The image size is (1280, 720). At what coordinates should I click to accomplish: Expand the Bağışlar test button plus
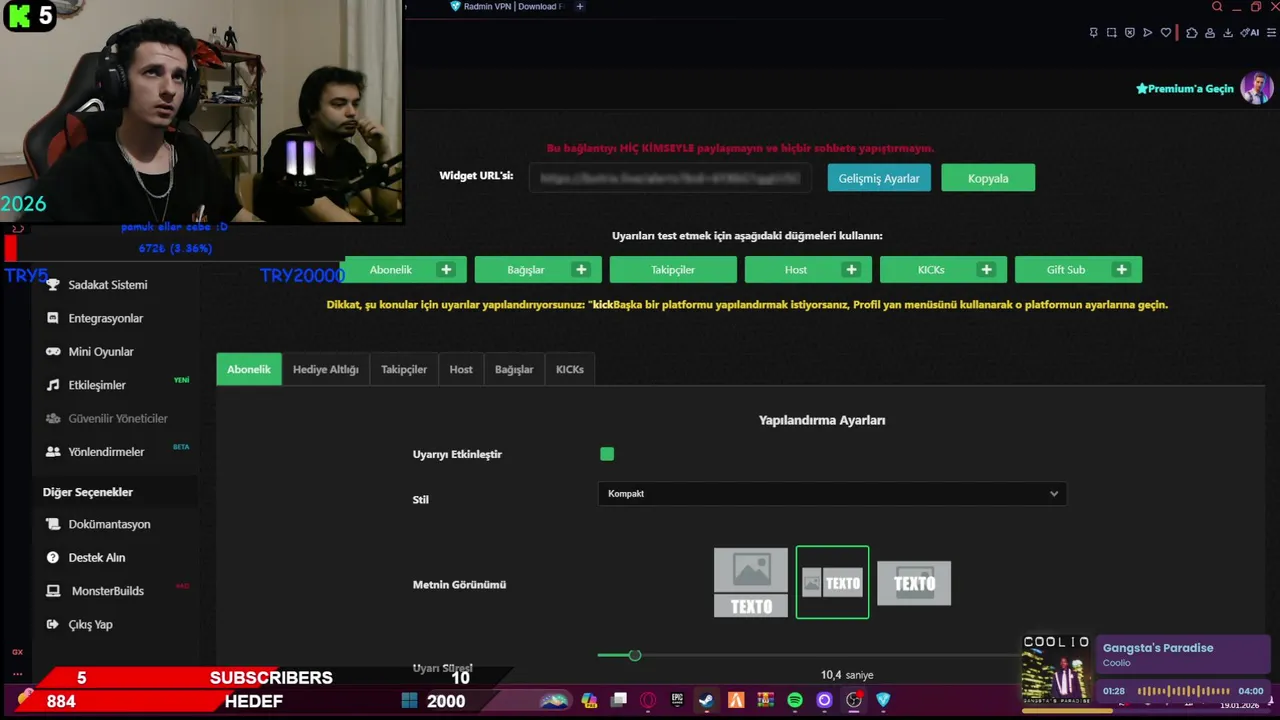pos(581,270)
